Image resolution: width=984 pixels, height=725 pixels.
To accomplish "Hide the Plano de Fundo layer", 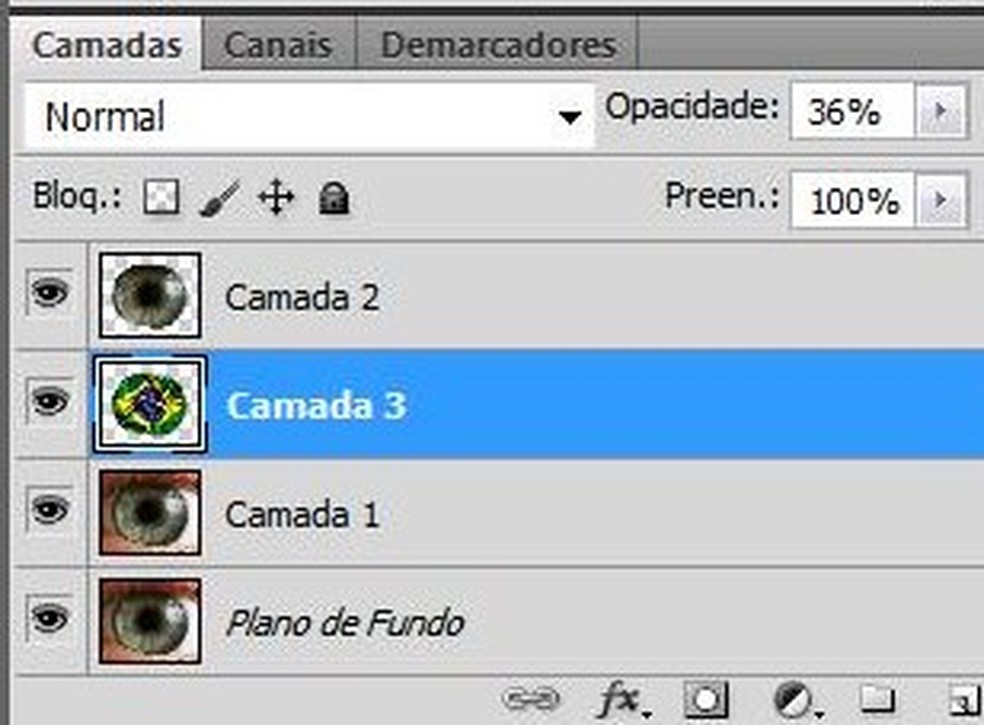I will pos(50,618).
